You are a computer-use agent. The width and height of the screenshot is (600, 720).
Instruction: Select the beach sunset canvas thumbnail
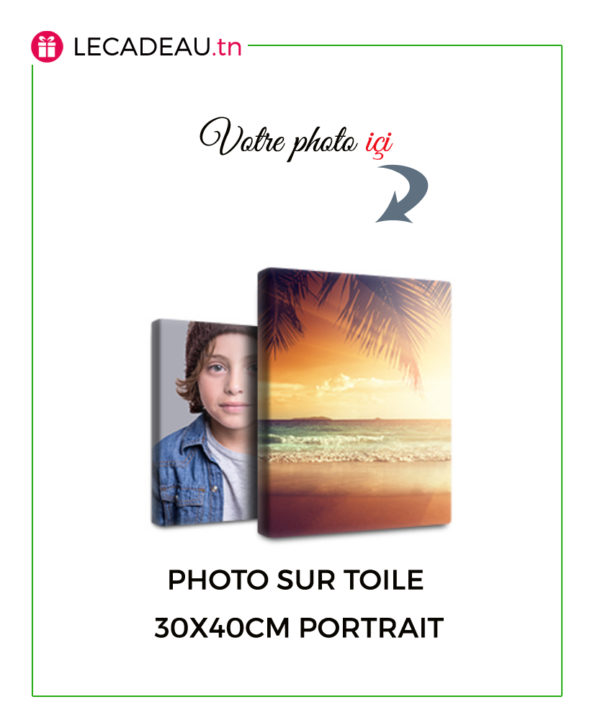tap(354, 403)
